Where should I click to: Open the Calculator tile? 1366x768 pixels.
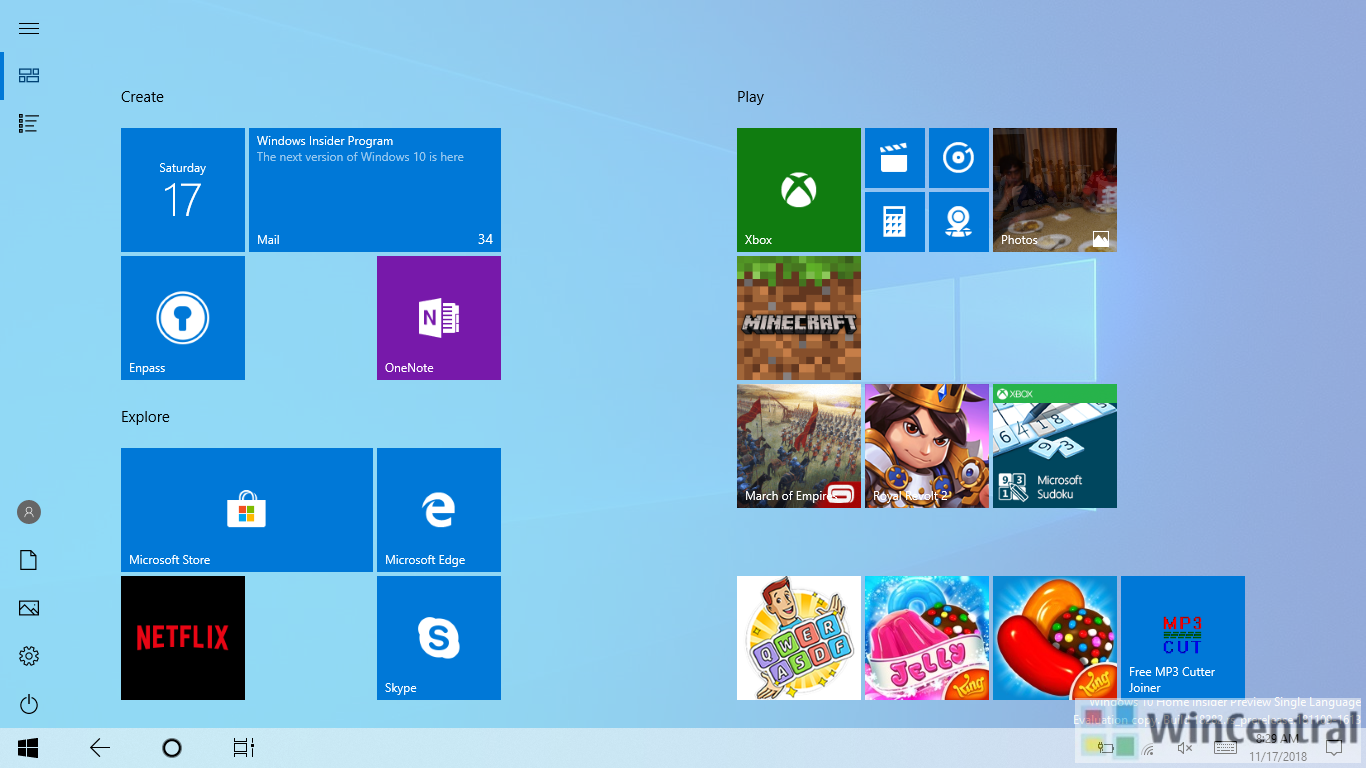pos(895,222)
